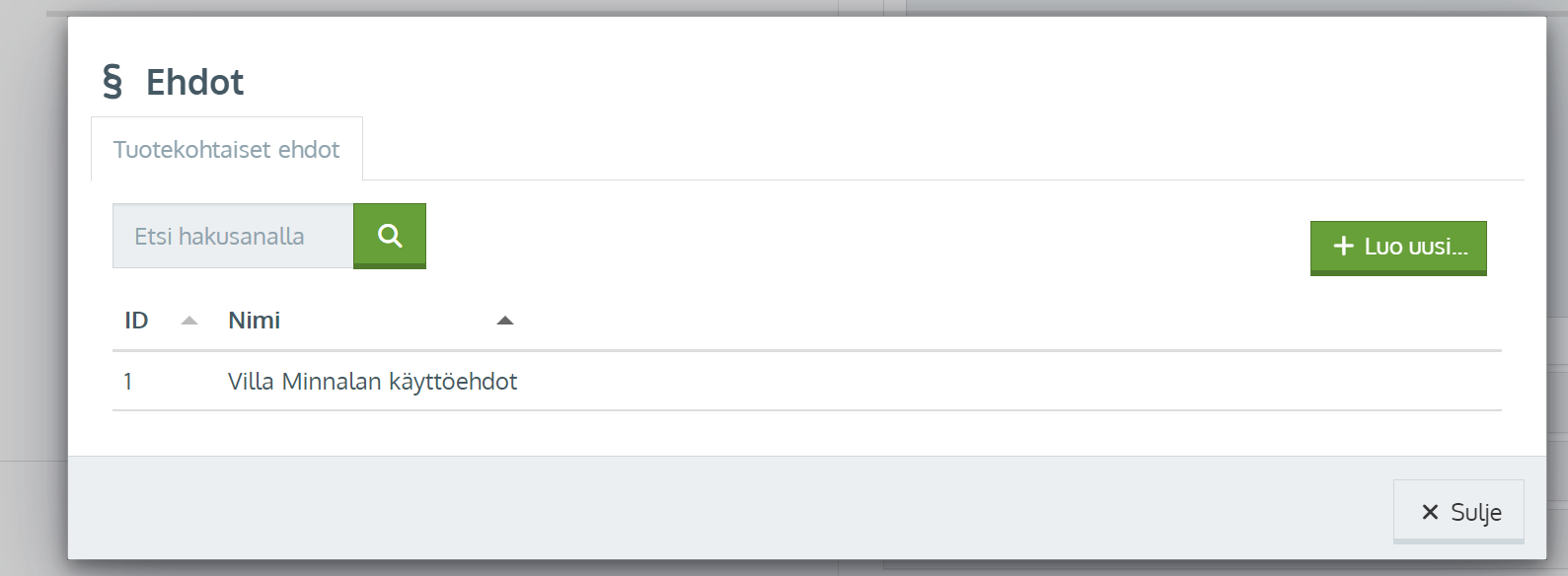1568x576 pixels.
Task: Create a new term with Luo uusi...
Action: tap(1398, 248)
